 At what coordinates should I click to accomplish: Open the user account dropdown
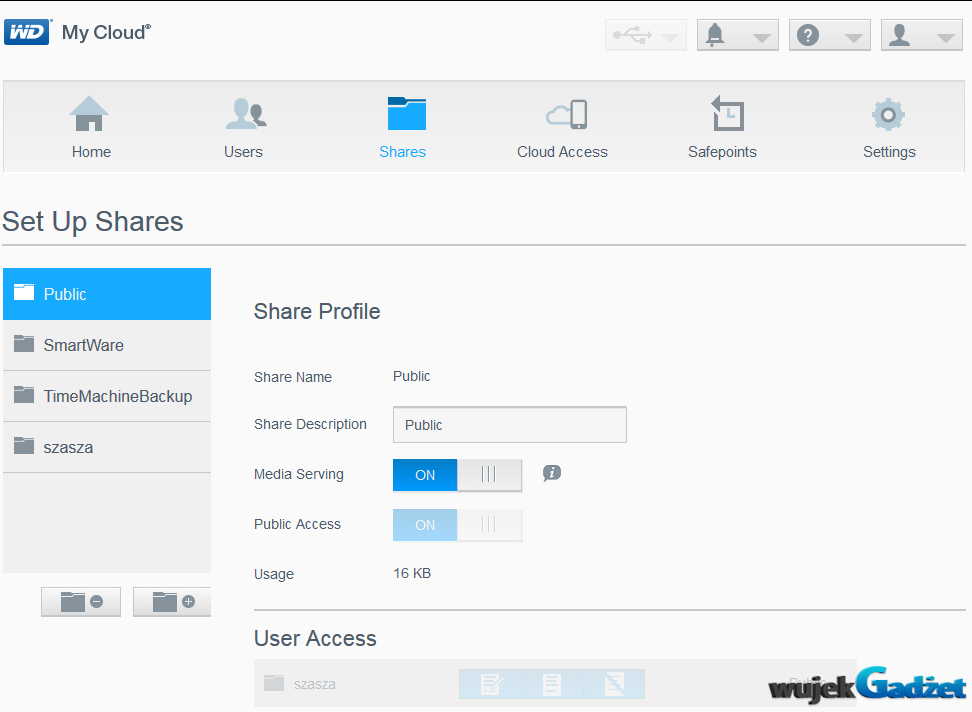921,35
